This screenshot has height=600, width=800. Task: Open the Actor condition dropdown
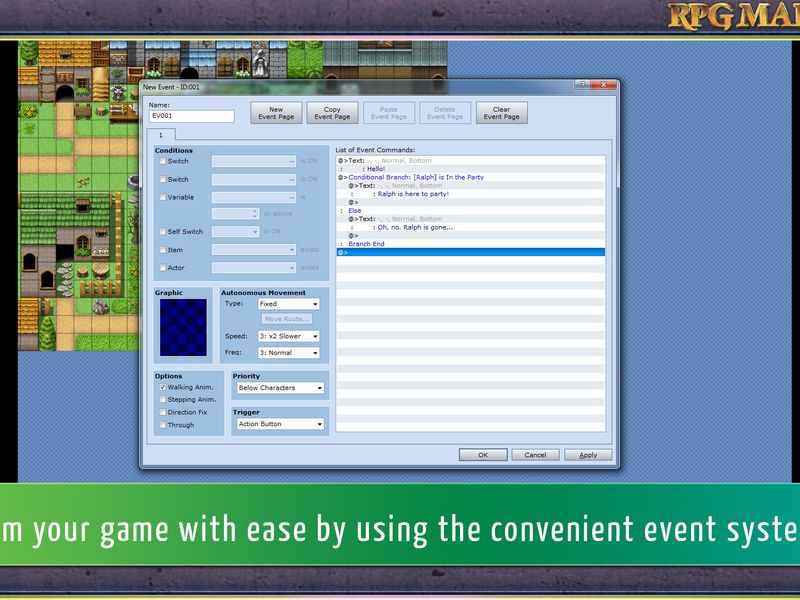click(x=254, y=268)
